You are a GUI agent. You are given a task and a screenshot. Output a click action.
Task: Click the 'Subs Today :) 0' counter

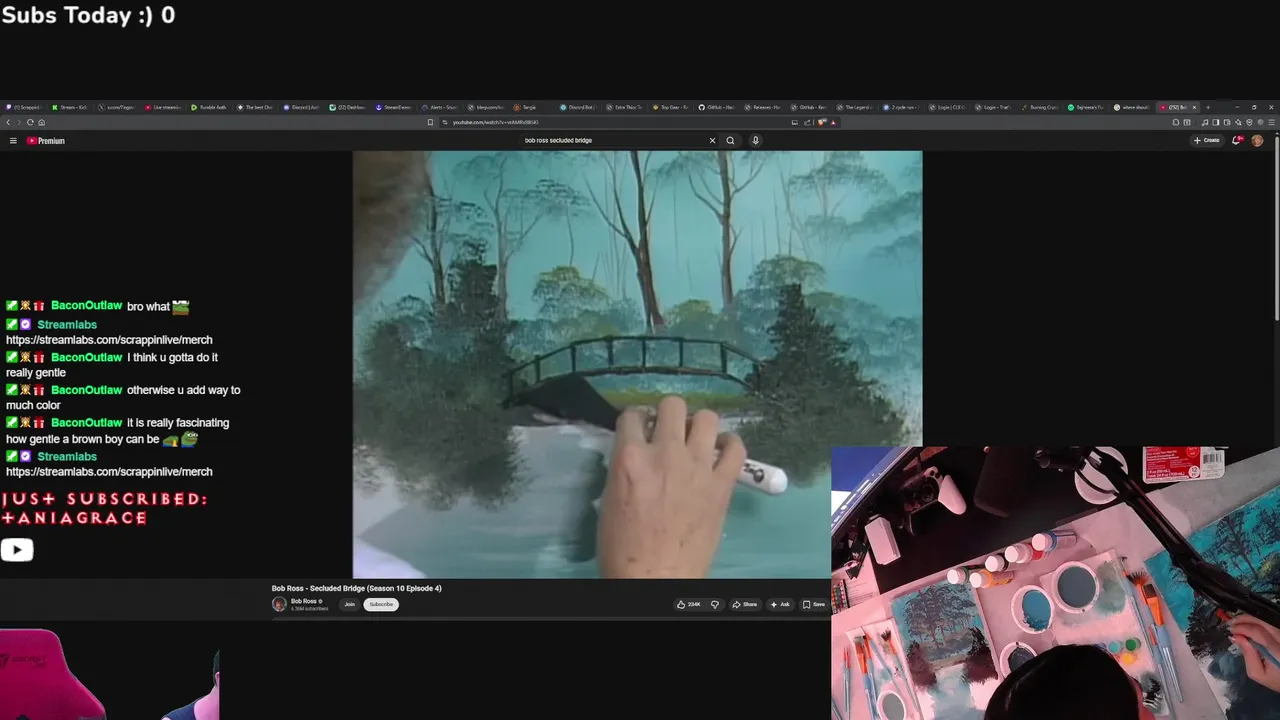[88, 15]
